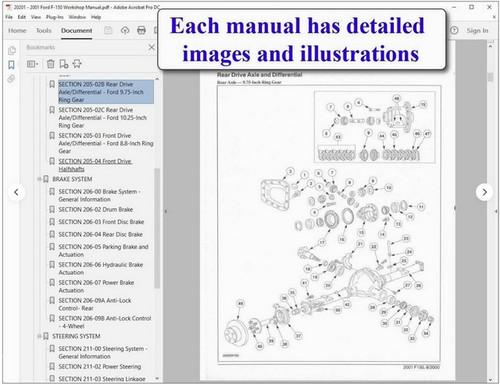
Task: Click the Sign In link
Action: pyautogui.click(x=477, y=31)
